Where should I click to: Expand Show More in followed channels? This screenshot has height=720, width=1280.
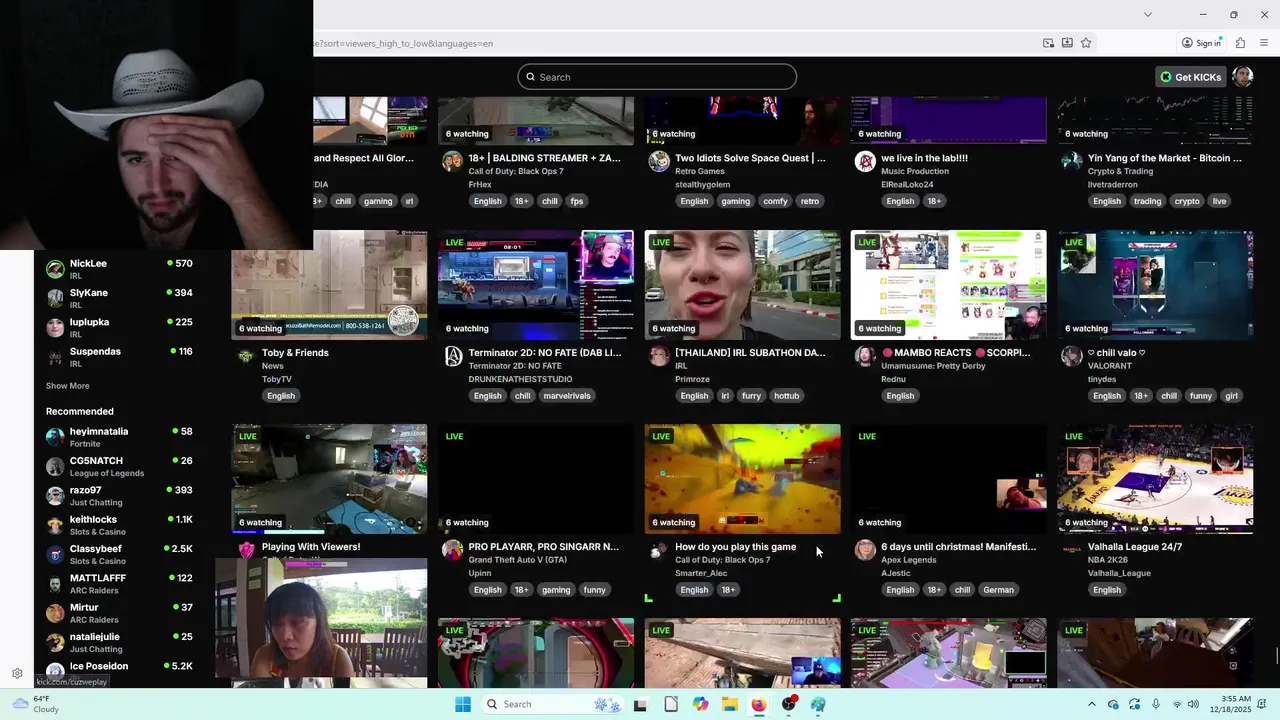coord(67,386)
